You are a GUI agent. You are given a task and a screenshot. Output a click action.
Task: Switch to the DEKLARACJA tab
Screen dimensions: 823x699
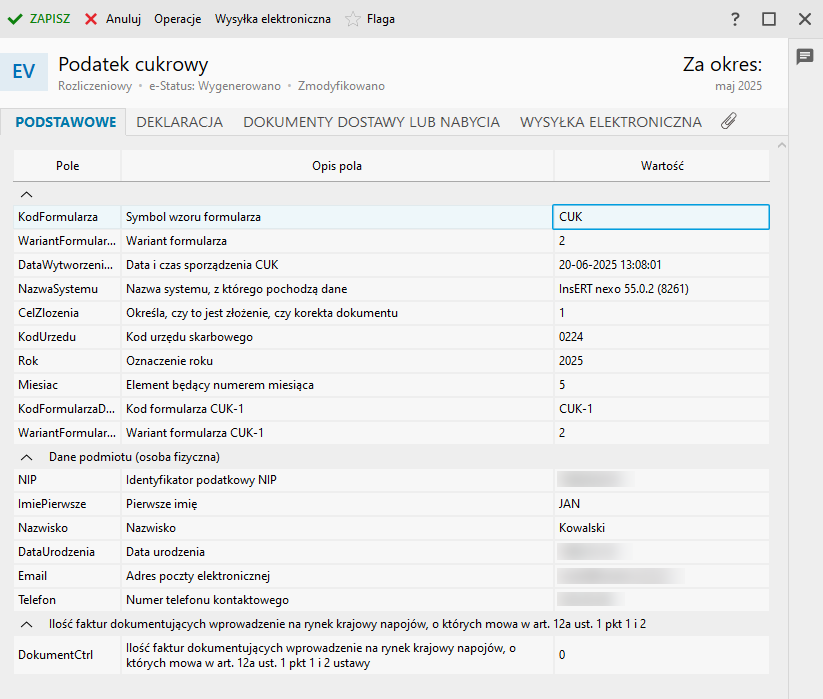[x=180, y=122]
